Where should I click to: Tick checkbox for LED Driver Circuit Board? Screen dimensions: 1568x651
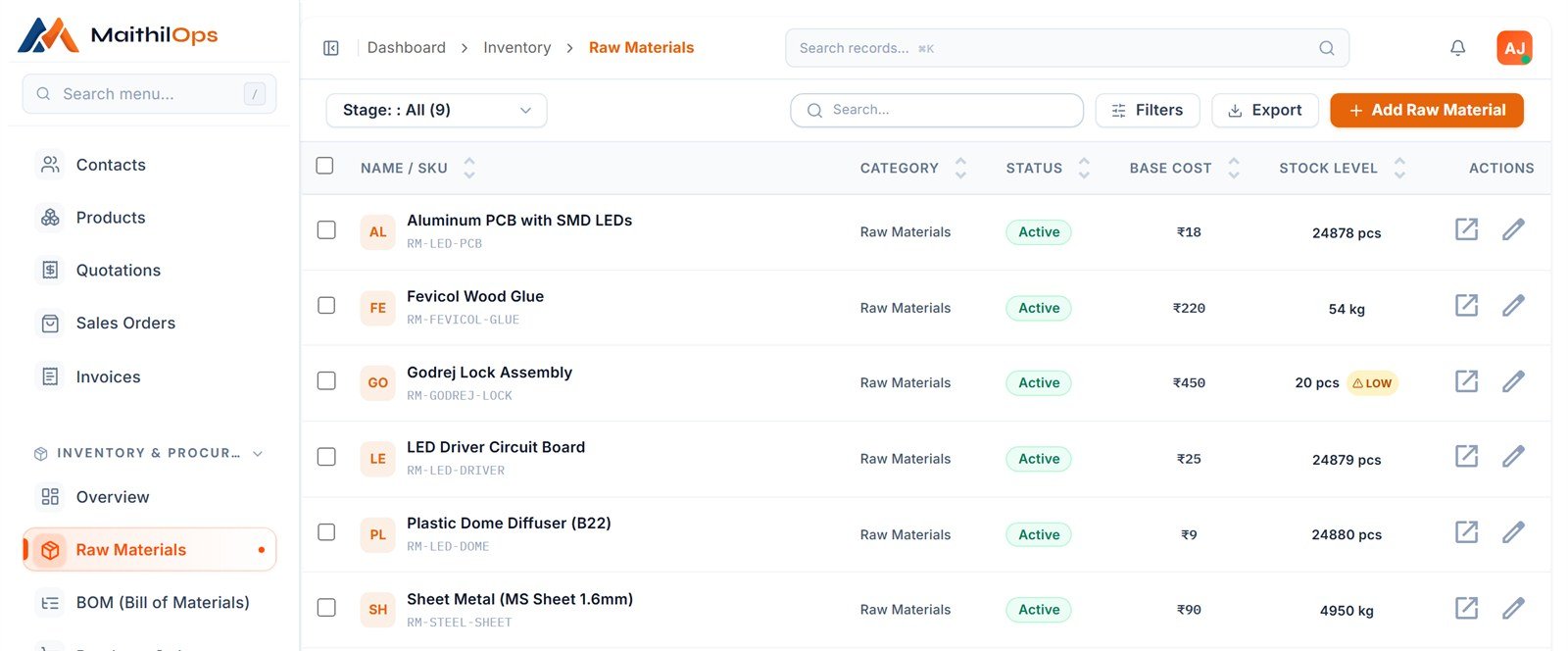pyautogui.click(x=326, y=457)
